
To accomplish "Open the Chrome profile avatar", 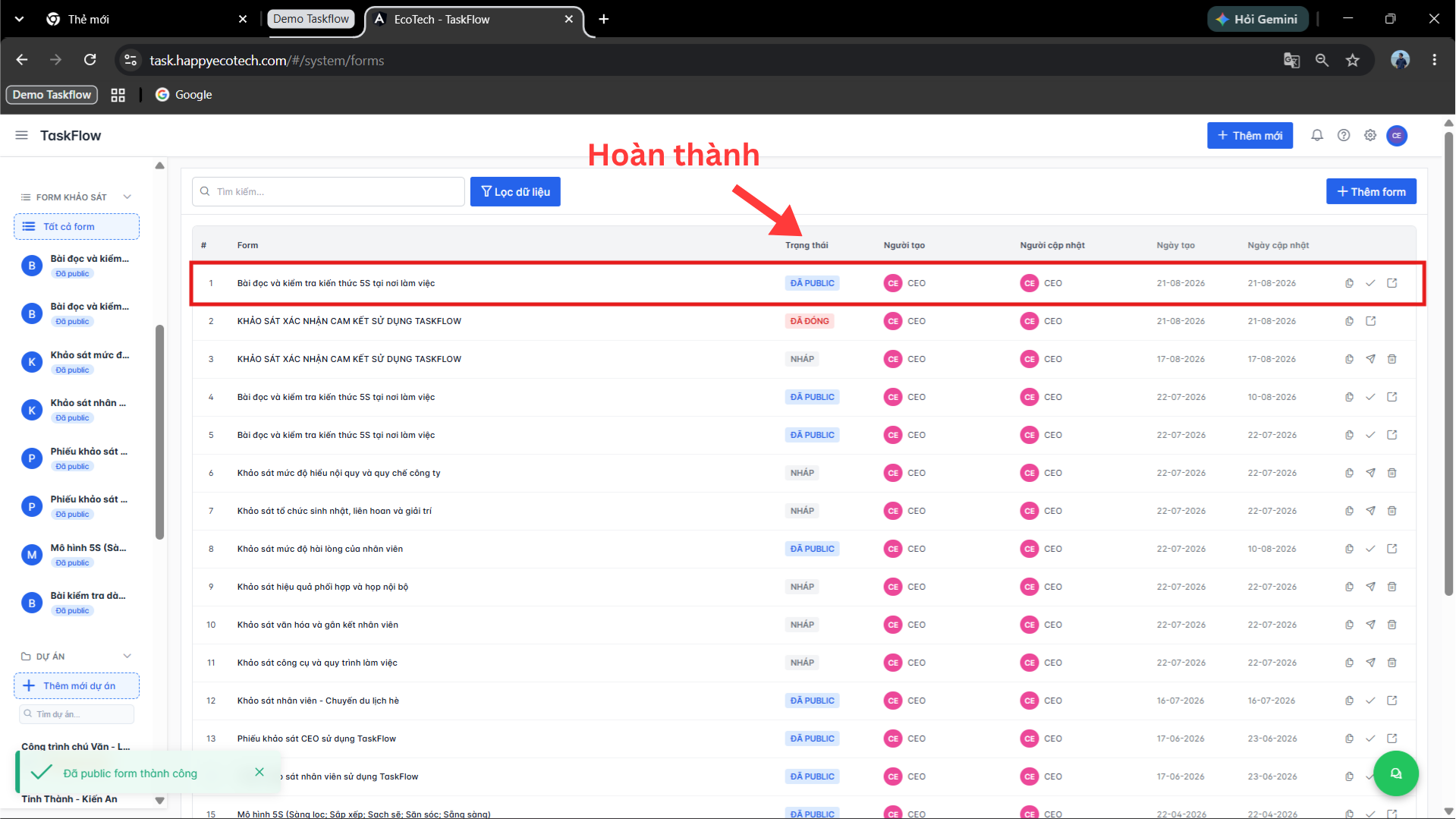I will 1401,60.
